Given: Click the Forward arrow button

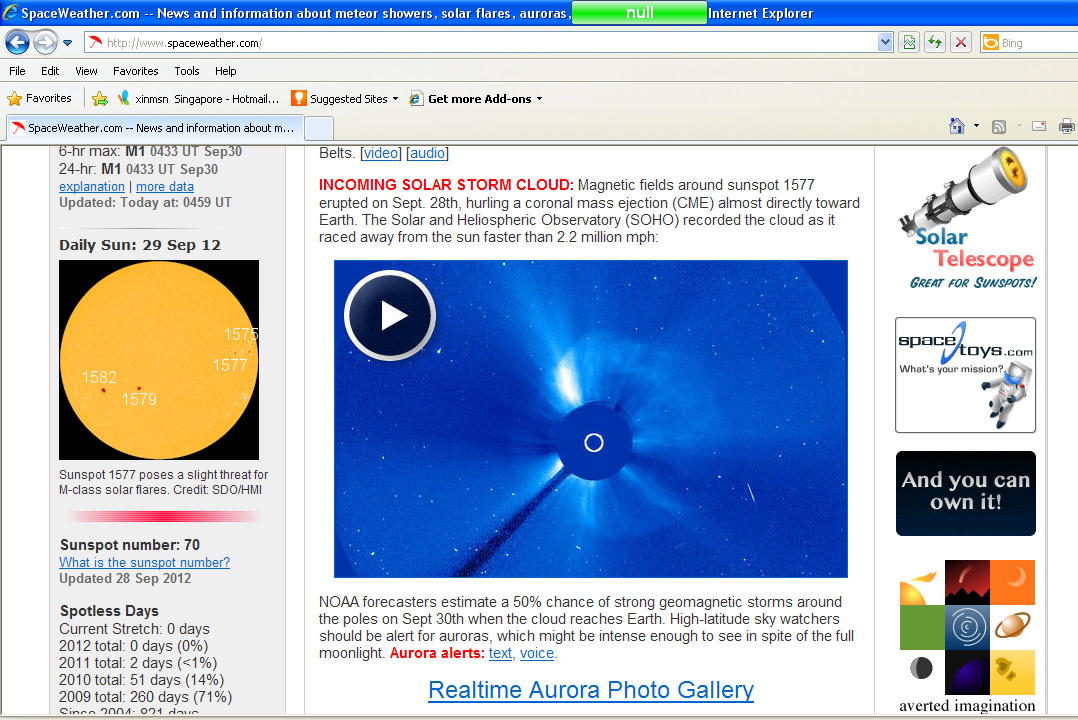Looking at the screenshot, I should pyautogui.click(x=45, y=43).
